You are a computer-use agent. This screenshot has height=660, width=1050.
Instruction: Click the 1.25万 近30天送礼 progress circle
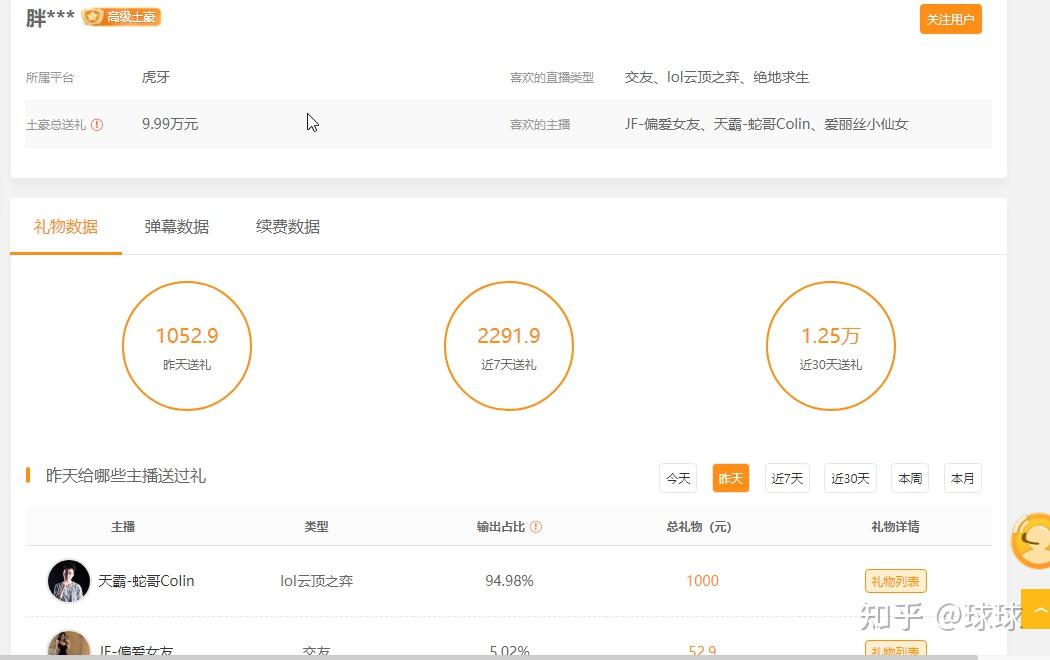pos(830,345)
